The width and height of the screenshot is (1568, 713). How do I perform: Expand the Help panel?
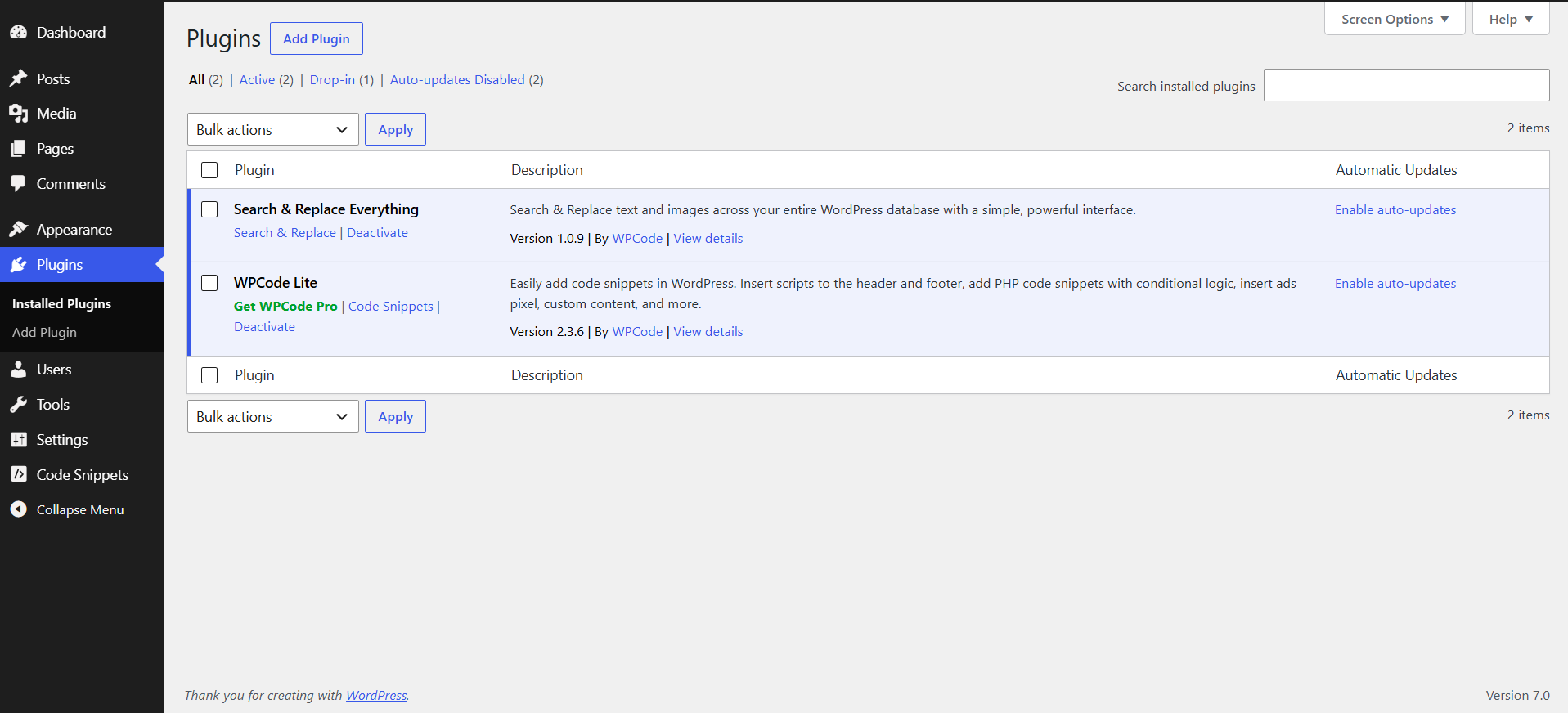(1511, 19)
